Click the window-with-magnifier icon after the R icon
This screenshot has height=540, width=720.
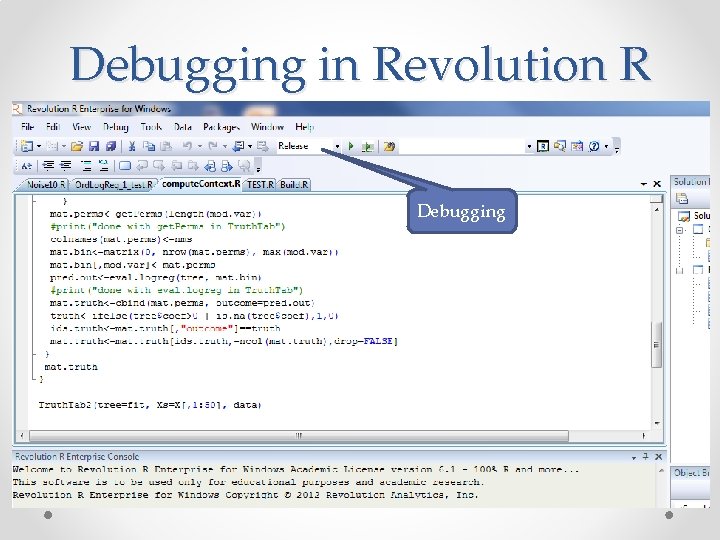pyautogui.click(x=560, y=146)
